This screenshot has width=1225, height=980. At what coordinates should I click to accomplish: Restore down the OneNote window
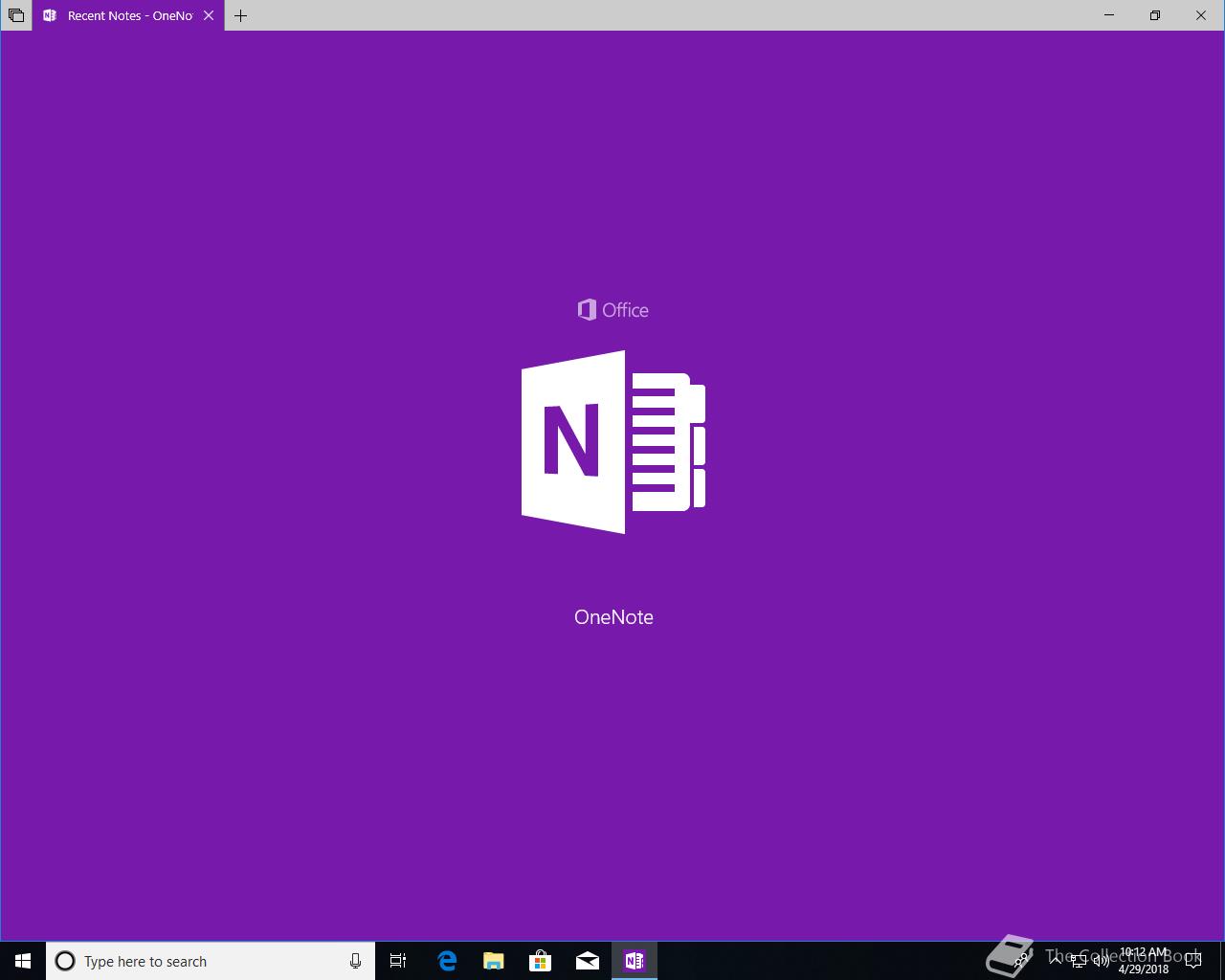(1155, 15)
